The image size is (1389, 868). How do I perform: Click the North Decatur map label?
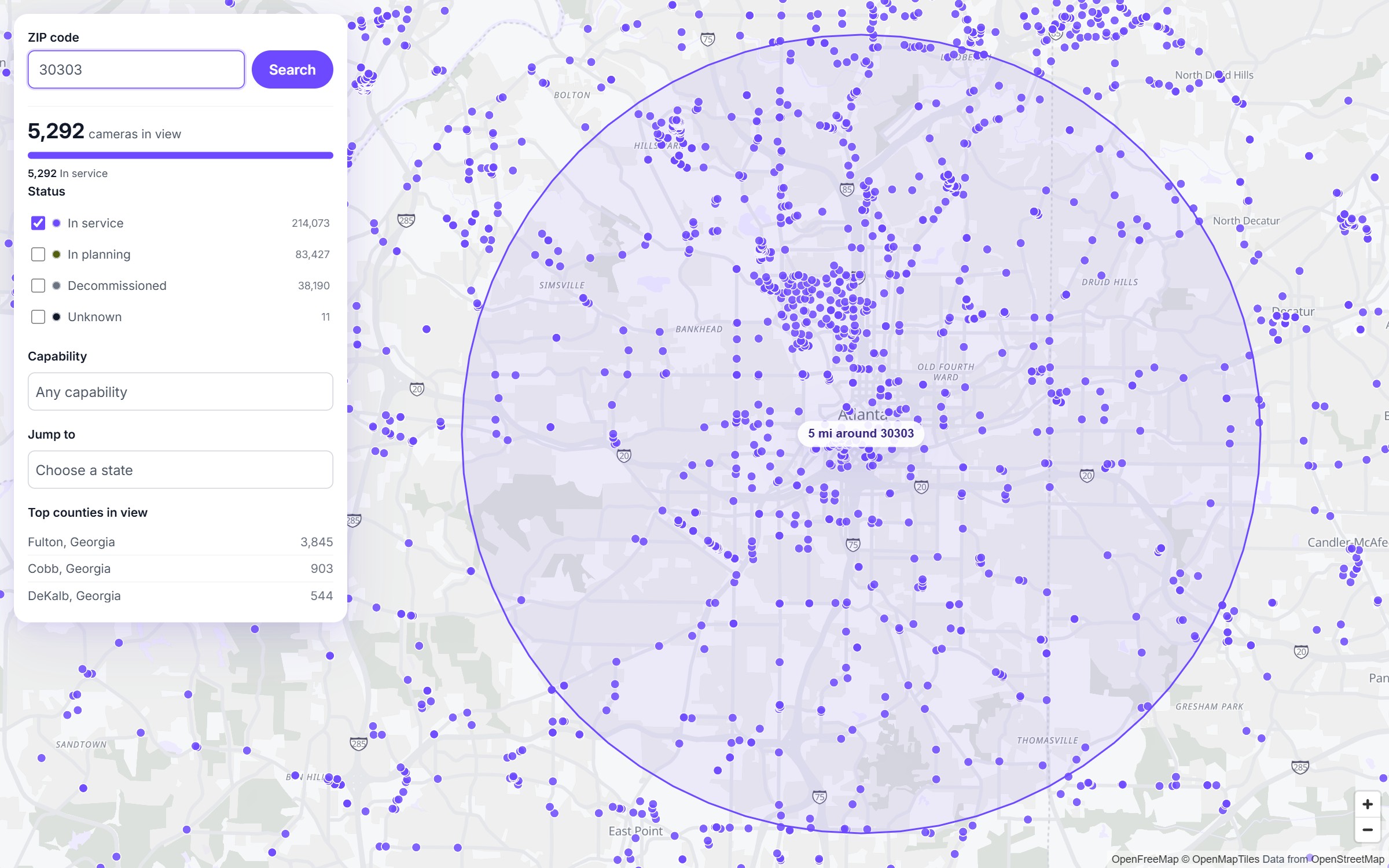point(1246,221)
